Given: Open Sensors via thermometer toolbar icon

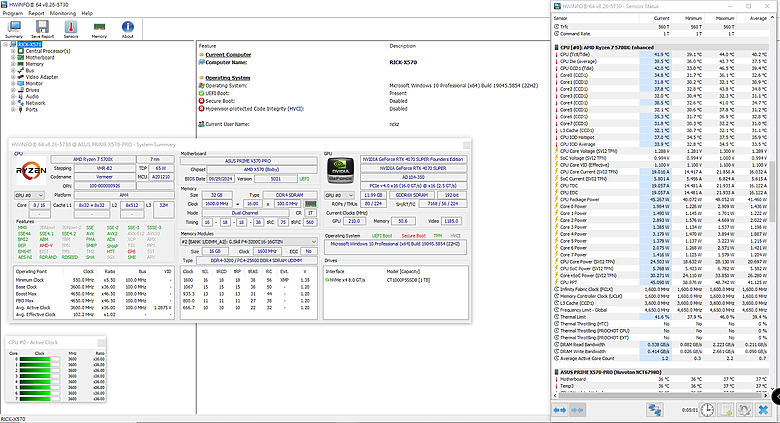Looking at the screenshot, I should pyautogui.click(x=71, y=29).
